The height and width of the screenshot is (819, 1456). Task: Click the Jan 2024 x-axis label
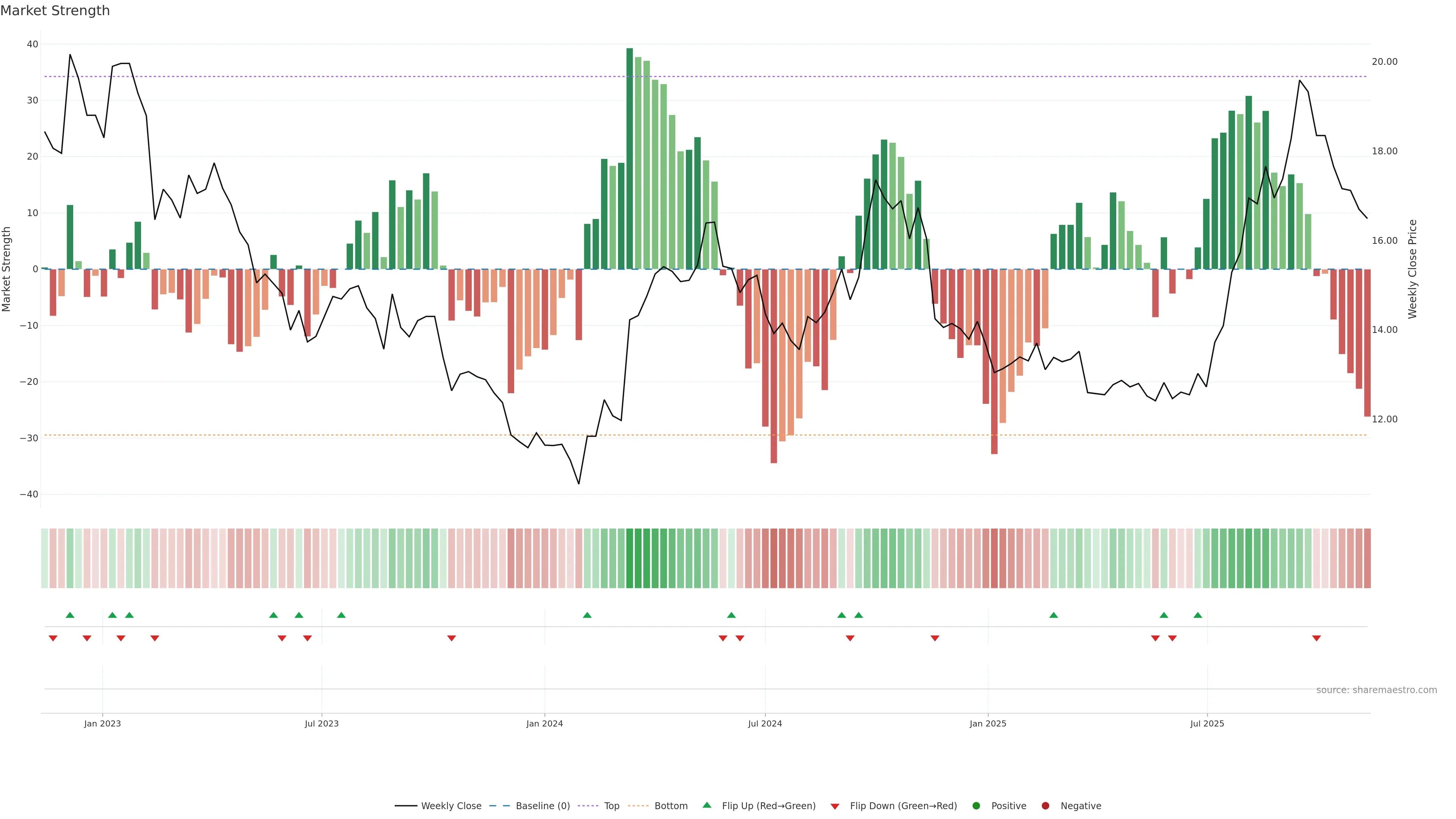pos(544,723)
